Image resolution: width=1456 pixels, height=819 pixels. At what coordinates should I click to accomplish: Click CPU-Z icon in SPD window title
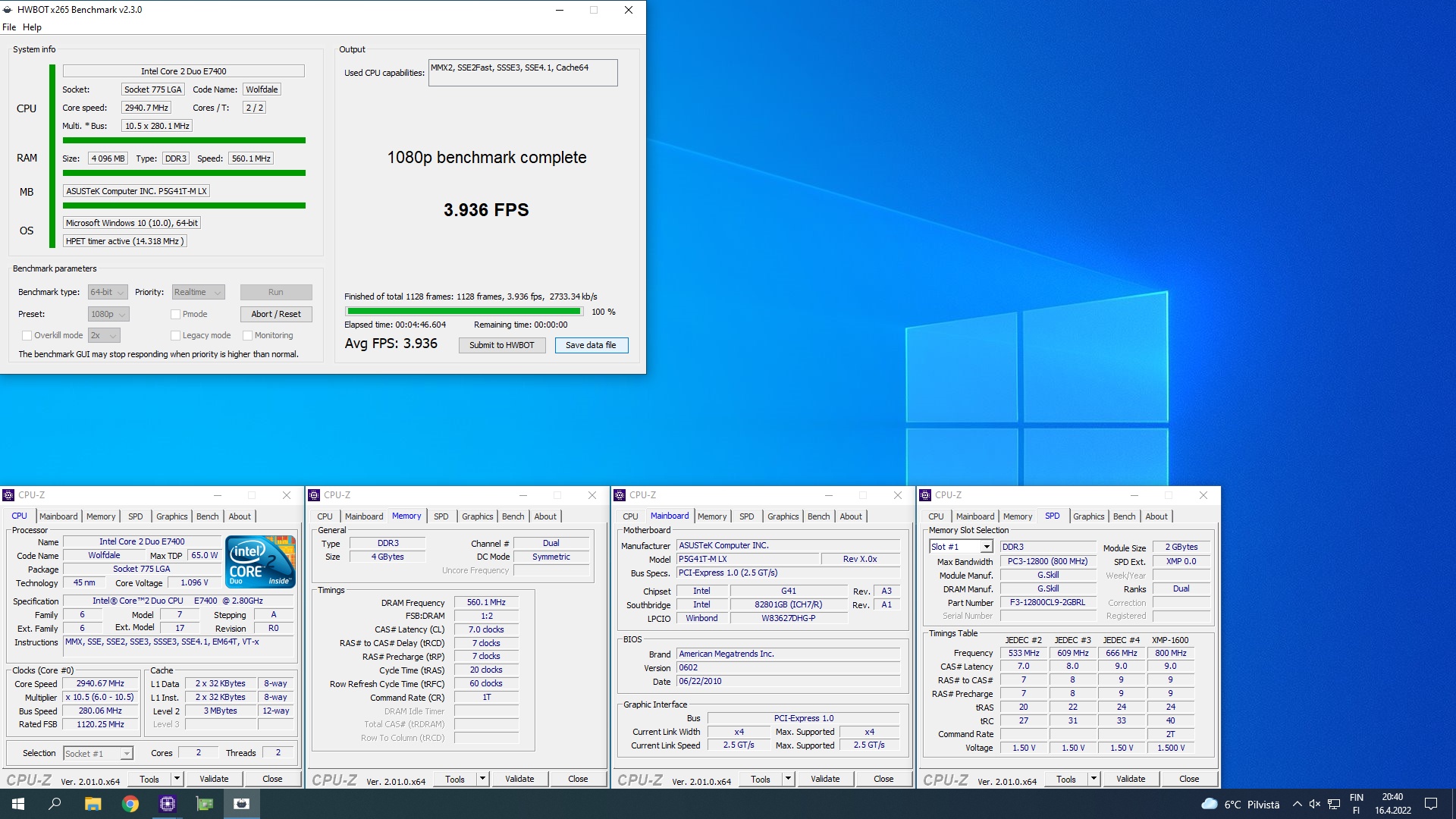[926, 495]
